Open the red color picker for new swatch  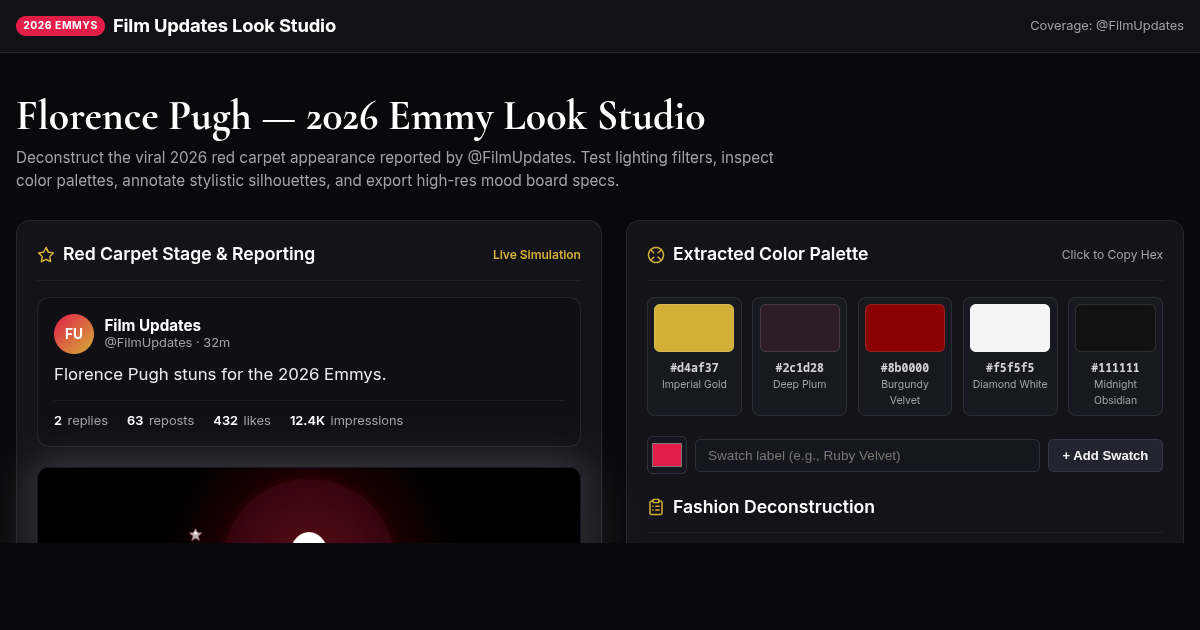point(667,455)
